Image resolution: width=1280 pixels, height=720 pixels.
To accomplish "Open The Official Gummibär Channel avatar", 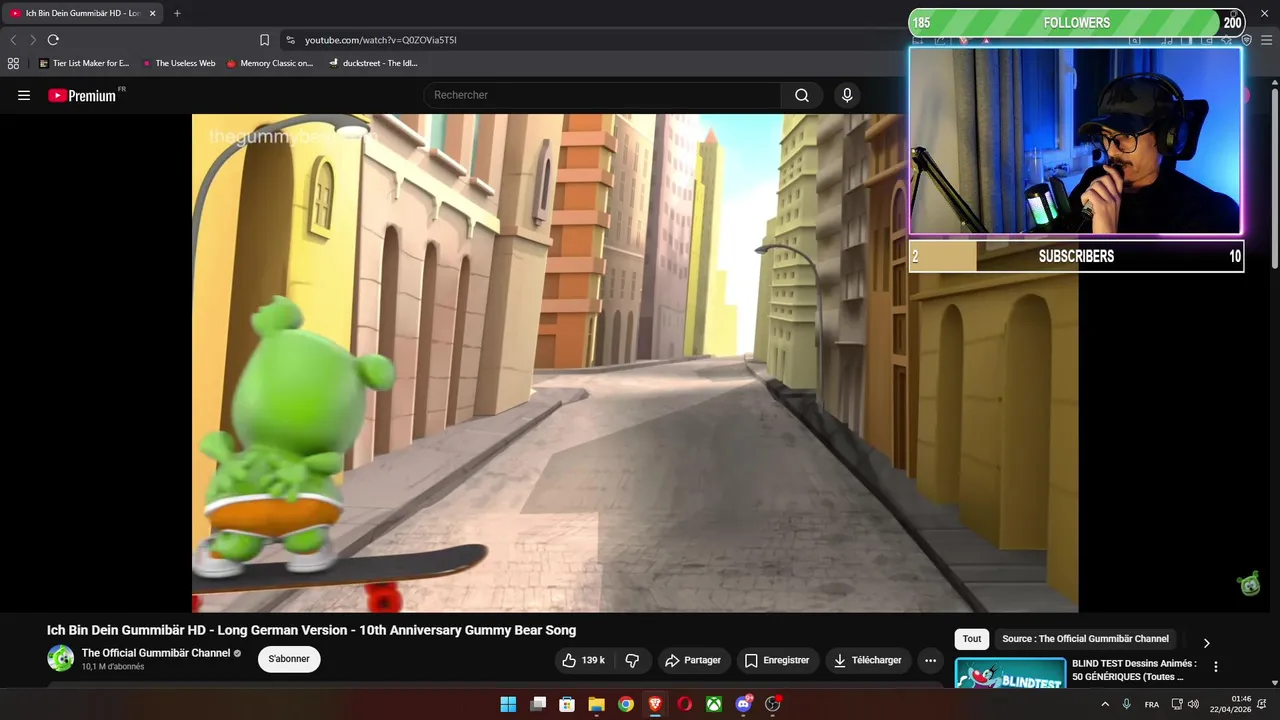I will pyautogui.click(x=61, y=658).
